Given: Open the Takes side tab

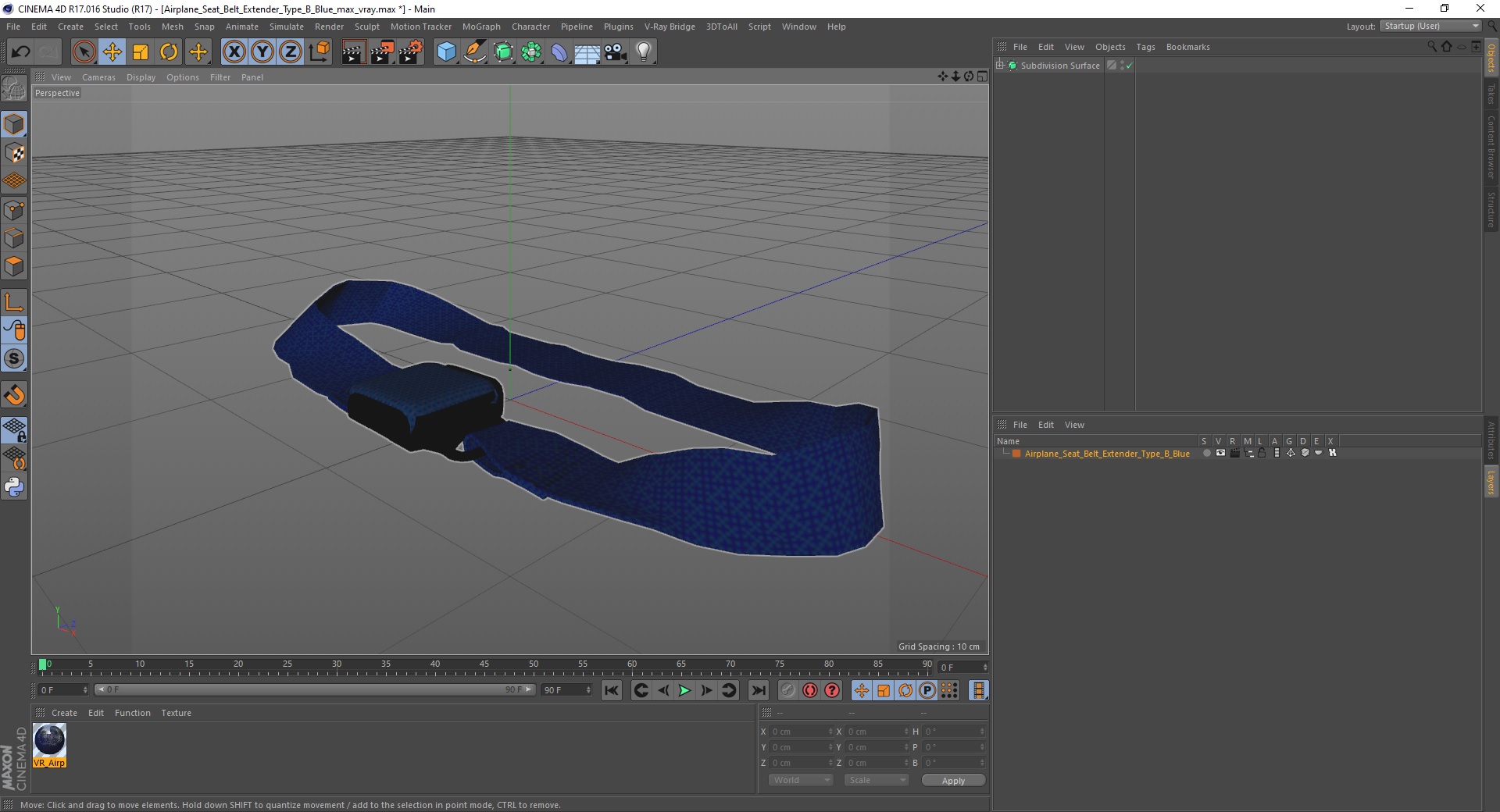Looking at the screenshot, I should (1491, 94).
